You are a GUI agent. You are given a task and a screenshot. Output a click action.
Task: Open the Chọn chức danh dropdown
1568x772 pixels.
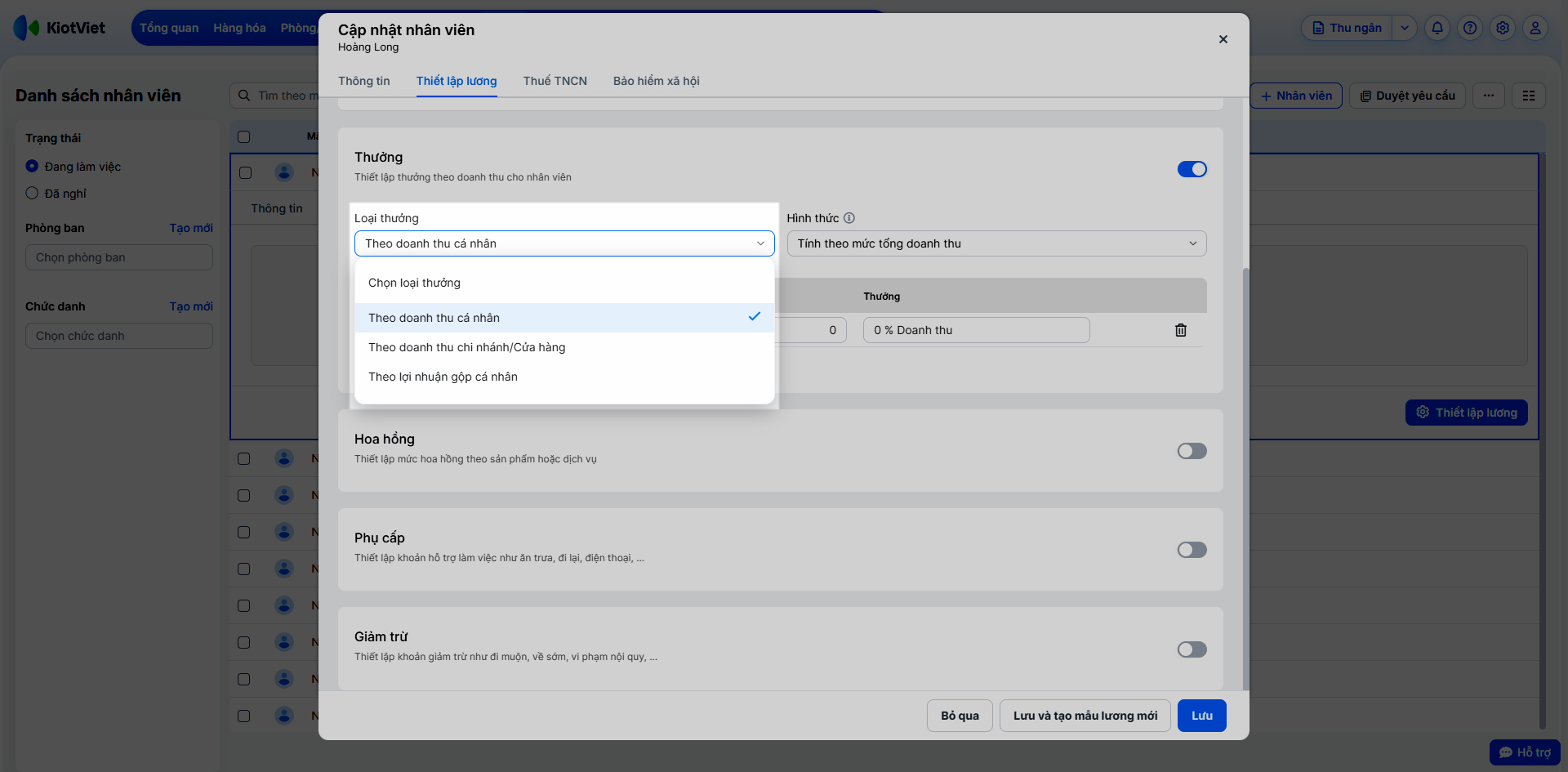(119, 336)
